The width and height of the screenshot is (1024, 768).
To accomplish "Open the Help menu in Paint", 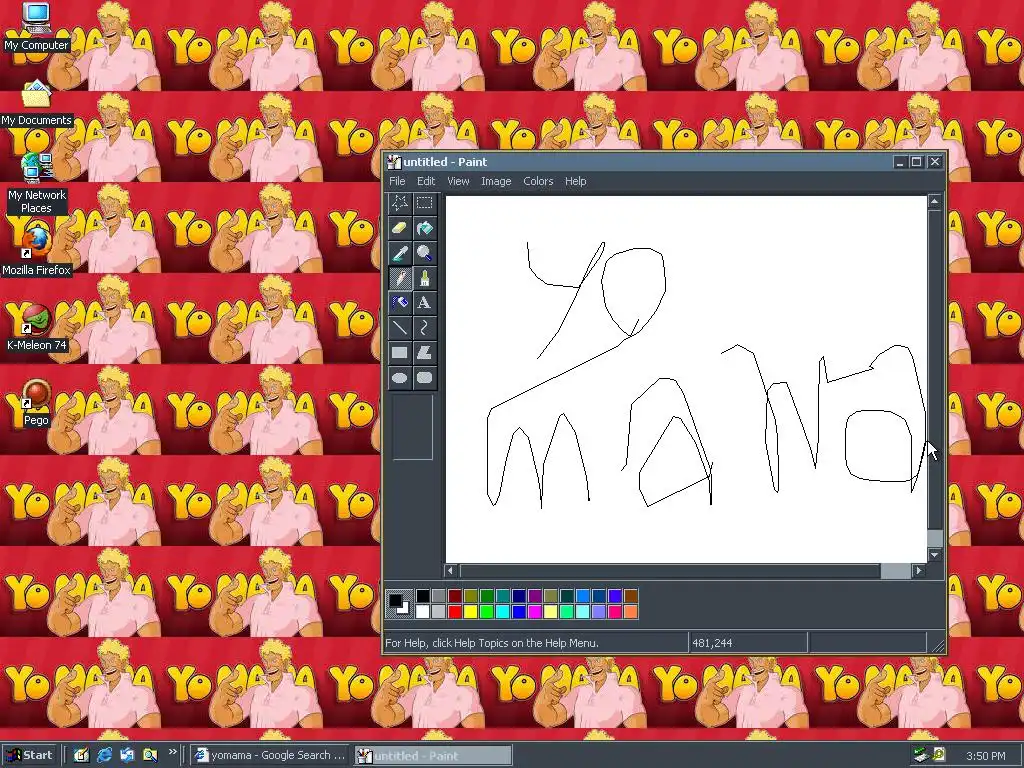I will (x=575, y=181).
